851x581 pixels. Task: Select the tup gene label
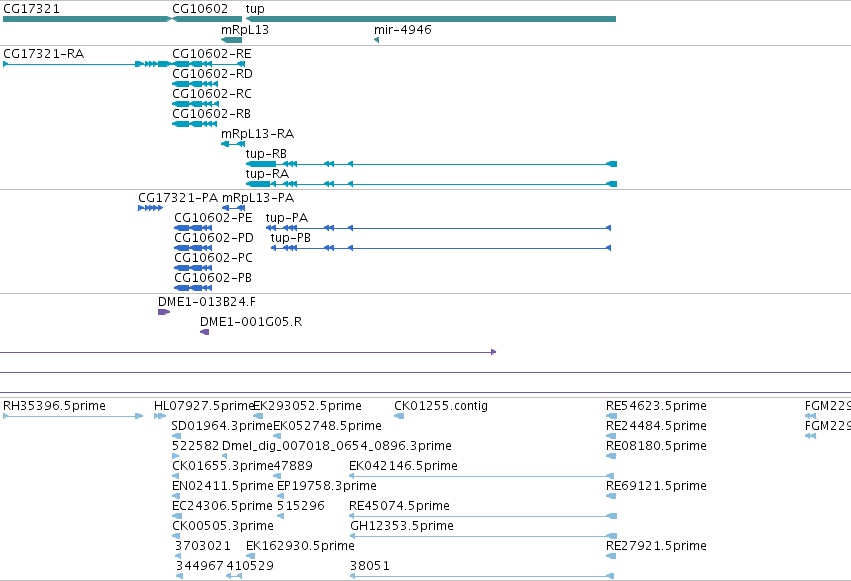[x=255, y=9]
